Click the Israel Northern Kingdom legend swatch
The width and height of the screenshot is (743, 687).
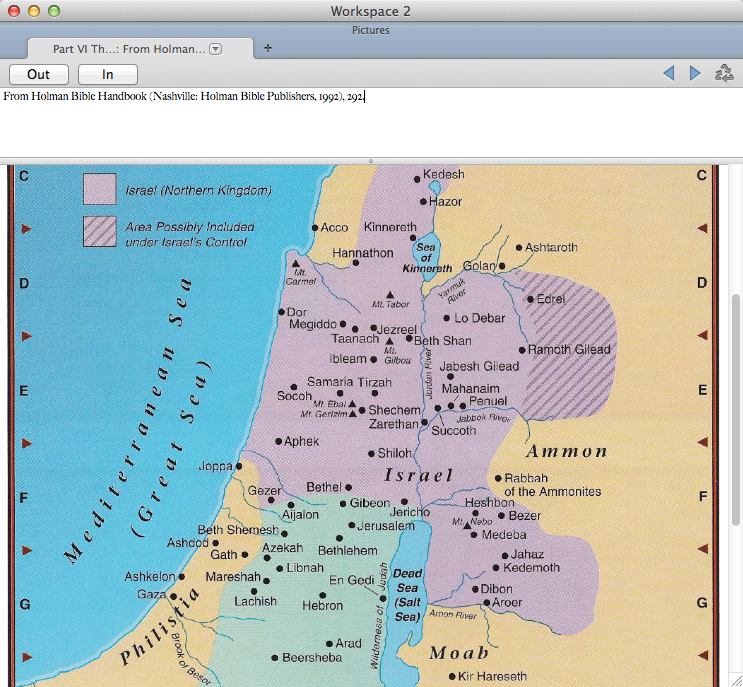[100, 189]
